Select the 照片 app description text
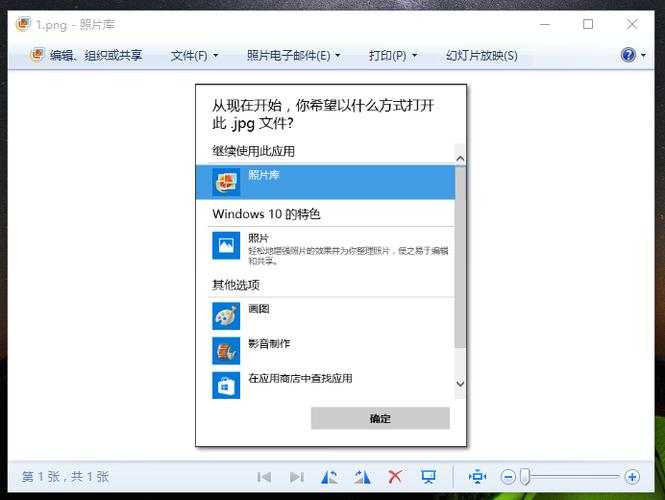 (x=348, y=256)
